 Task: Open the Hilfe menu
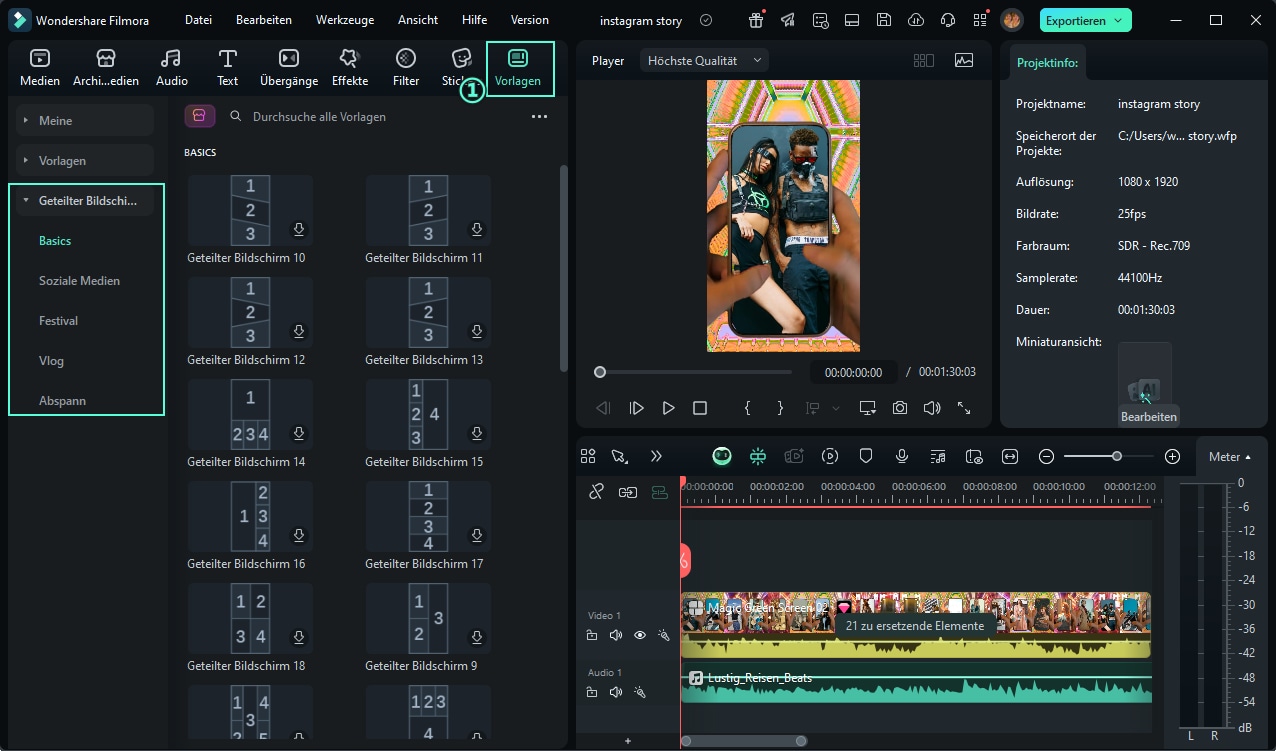pyautogui.click(x=475, y=20)
